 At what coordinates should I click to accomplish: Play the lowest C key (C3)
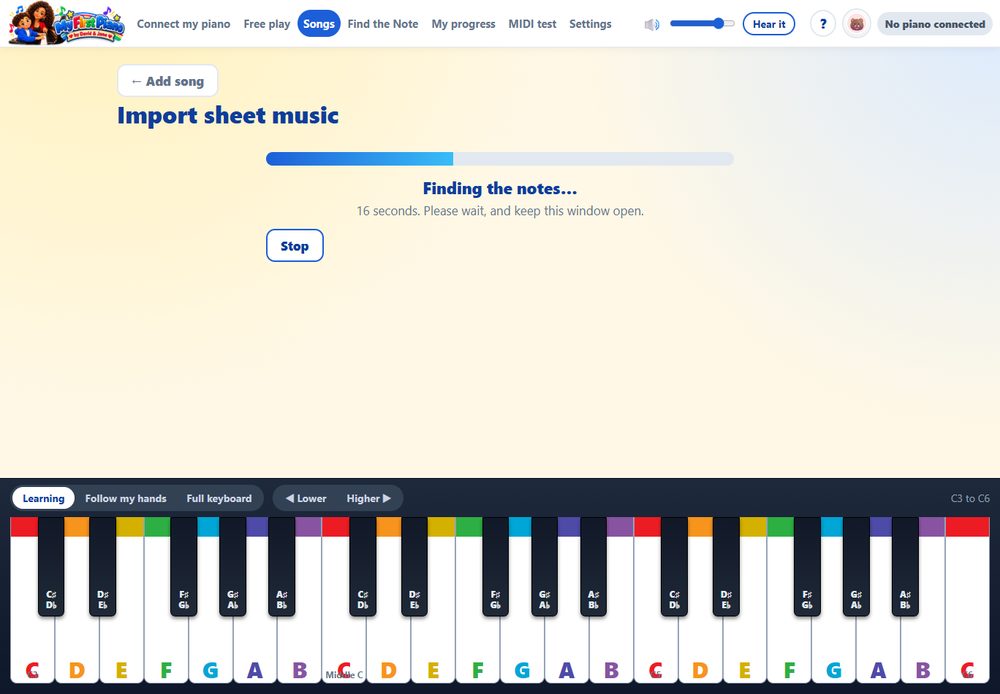[x=32, y=651]
